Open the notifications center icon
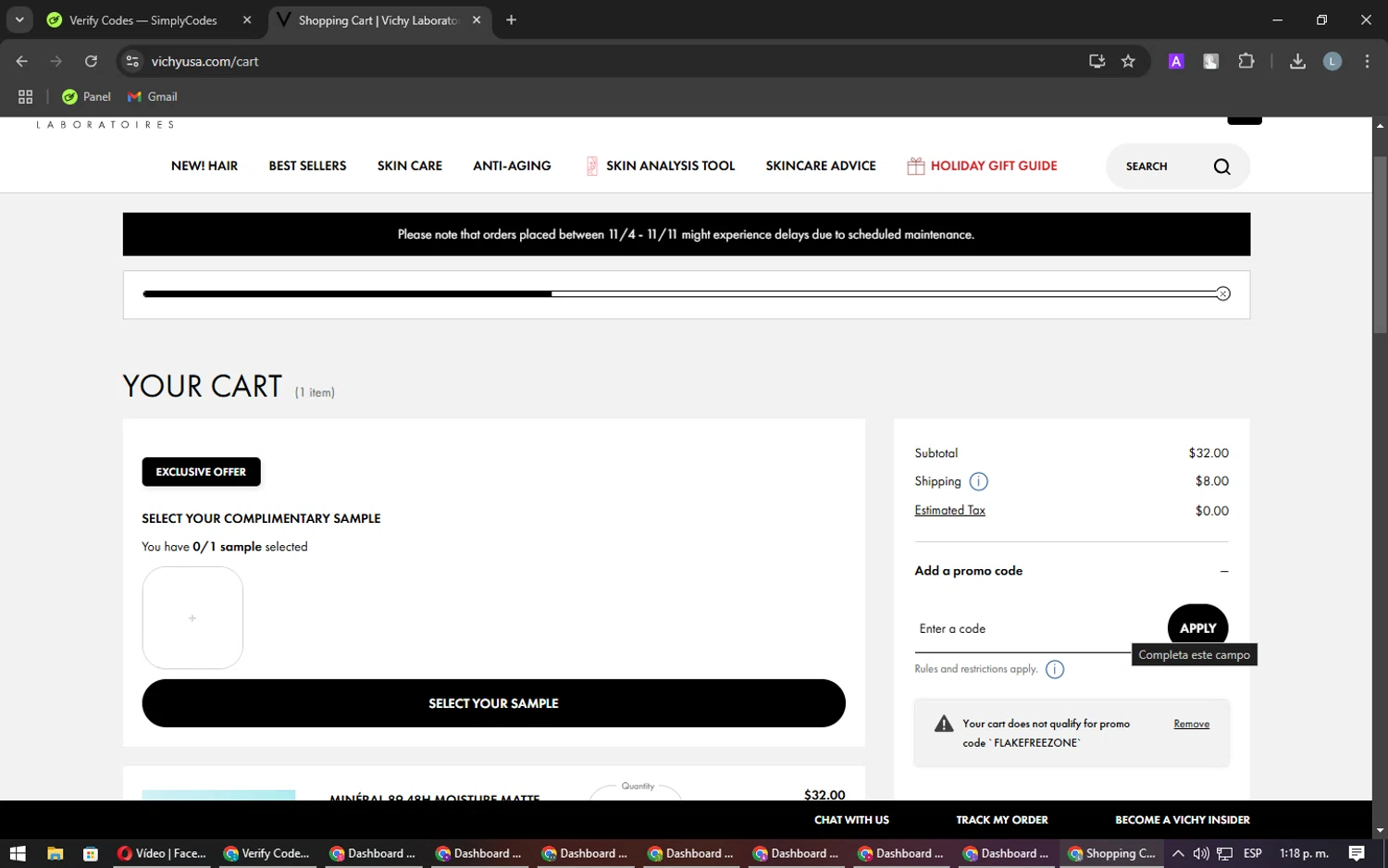 [x=1357, y=853]
